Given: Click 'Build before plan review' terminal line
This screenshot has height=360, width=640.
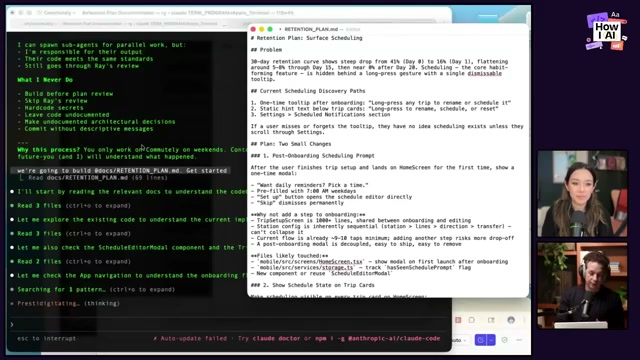Looking at the screenshot, I should 65,94.
